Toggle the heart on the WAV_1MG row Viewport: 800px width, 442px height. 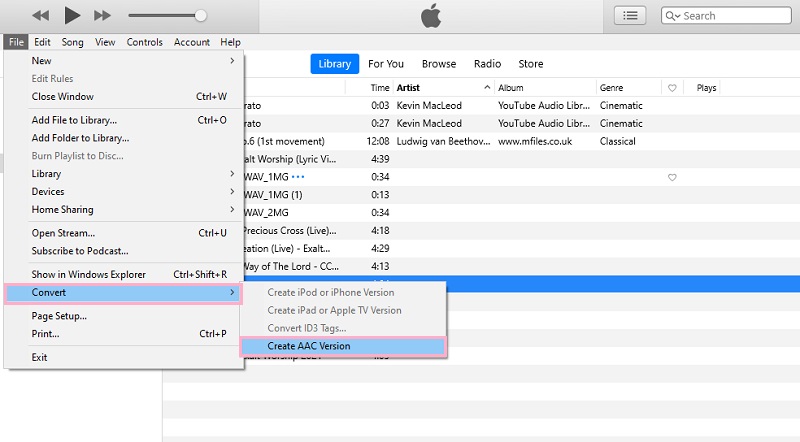click(x=672, y=177)
